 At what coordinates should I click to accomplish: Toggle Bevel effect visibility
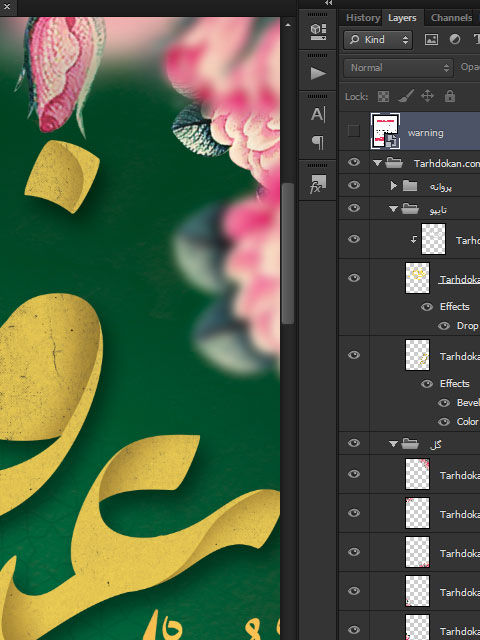[x=444, y=403]
